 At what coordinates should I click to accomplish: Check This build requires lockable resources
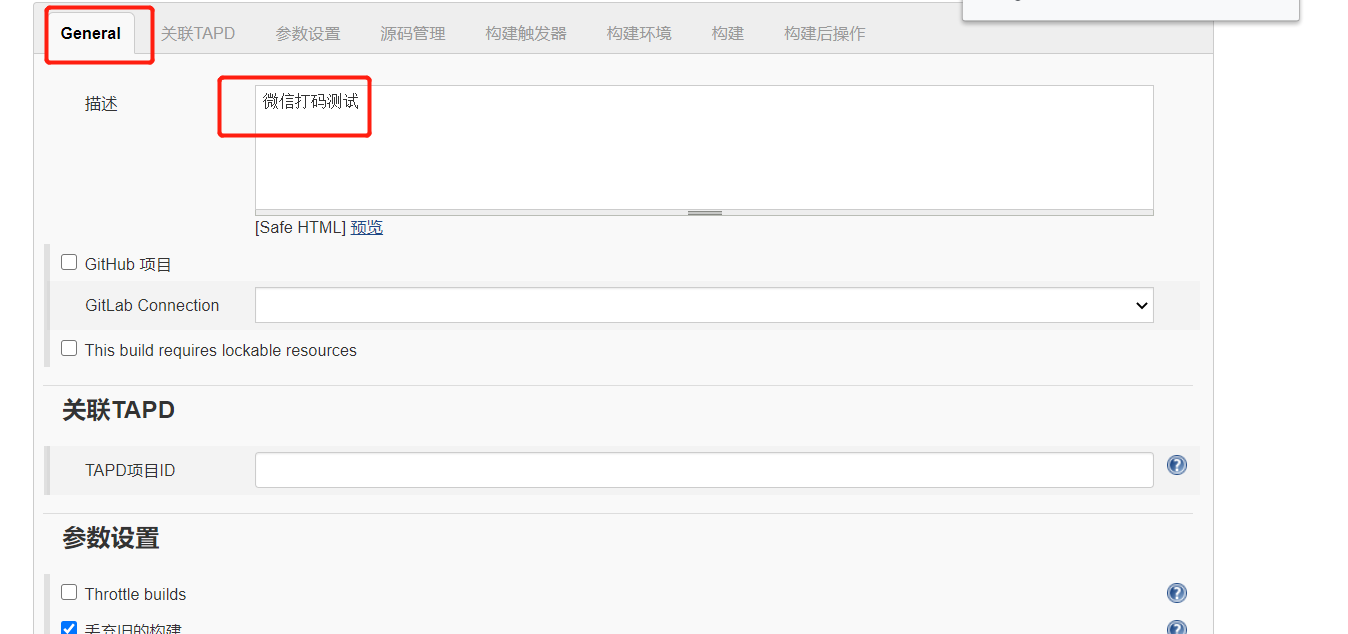(68, 347)
